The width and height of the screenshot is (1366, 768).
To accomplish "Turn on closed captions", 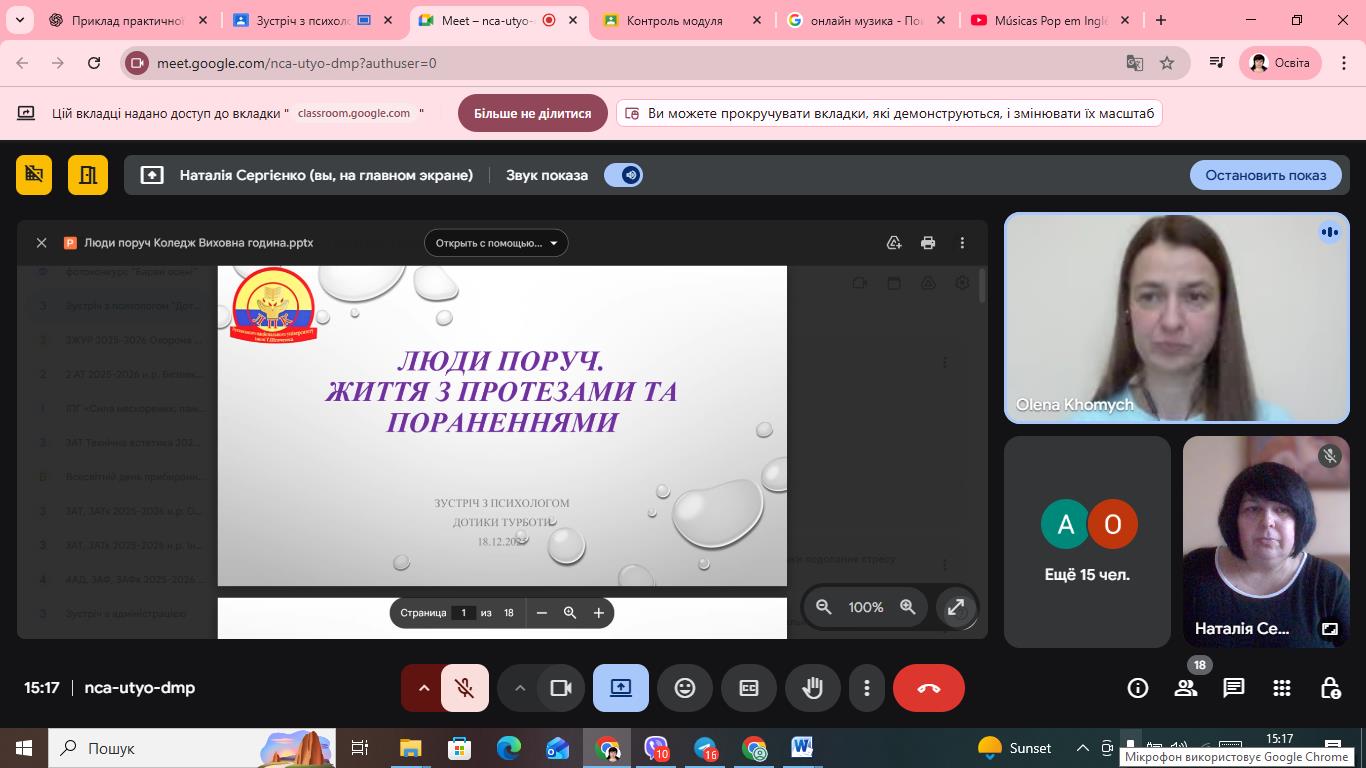I will pyautogui.click(x=748, y=688).
